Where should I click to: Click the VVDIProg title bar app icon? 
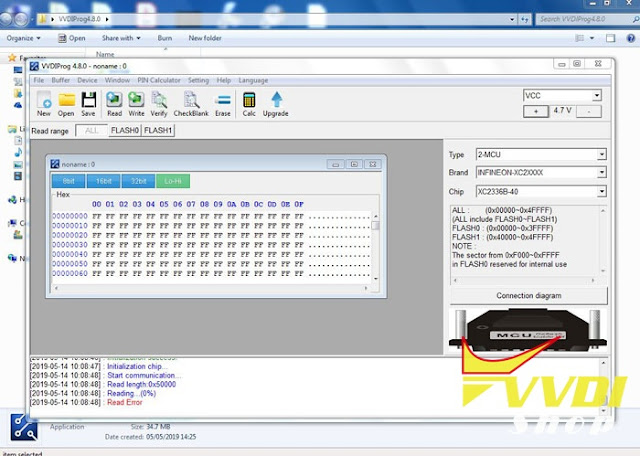tap(35, 66)
